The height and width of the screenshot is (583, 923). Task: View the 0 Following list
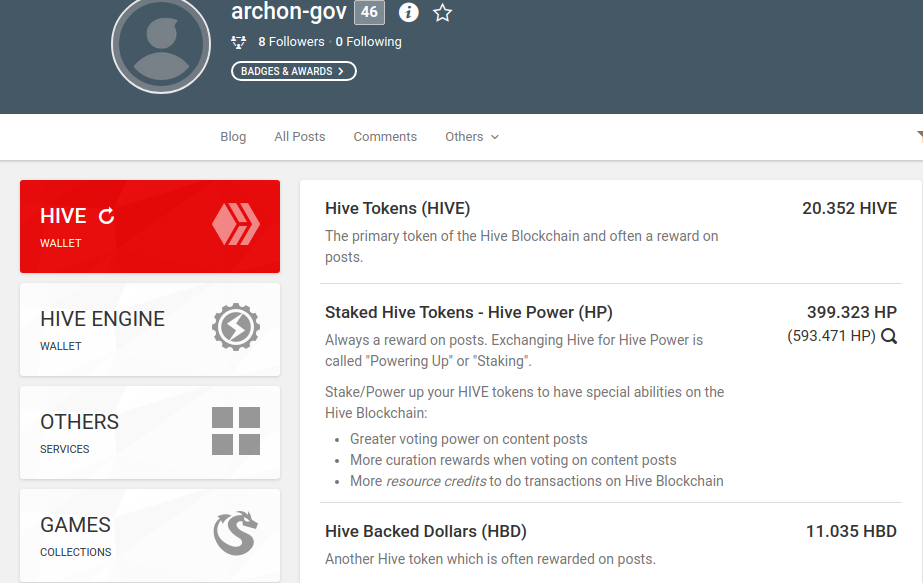pos(368,42)
